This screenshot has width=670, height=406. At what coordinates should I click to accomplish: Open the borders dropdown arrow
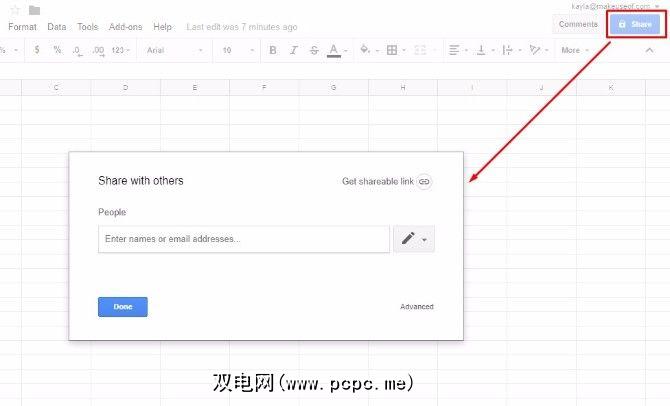[x=404, y=51]
